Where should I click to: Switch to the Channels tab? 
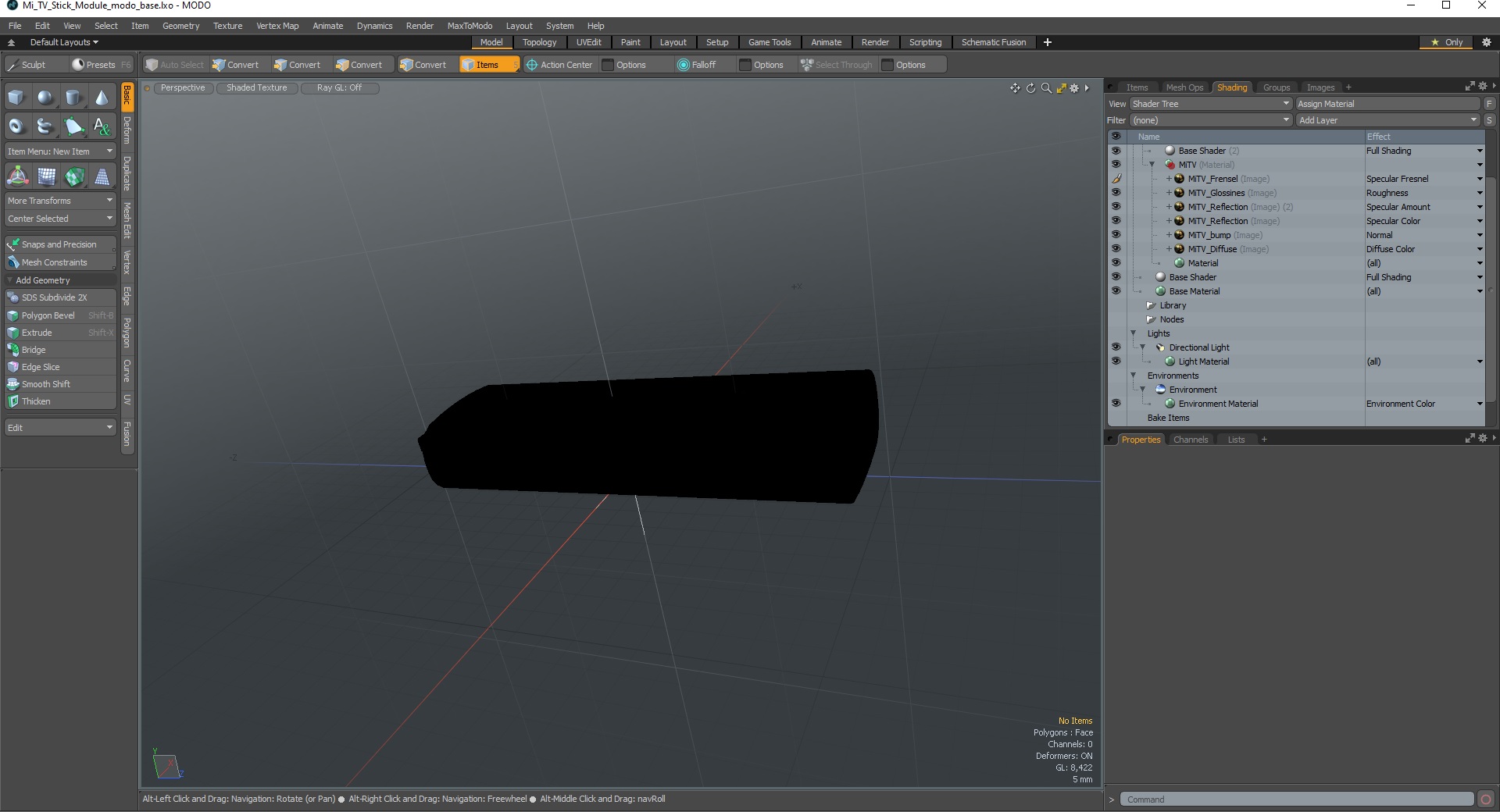click(x=1191, y=440)
